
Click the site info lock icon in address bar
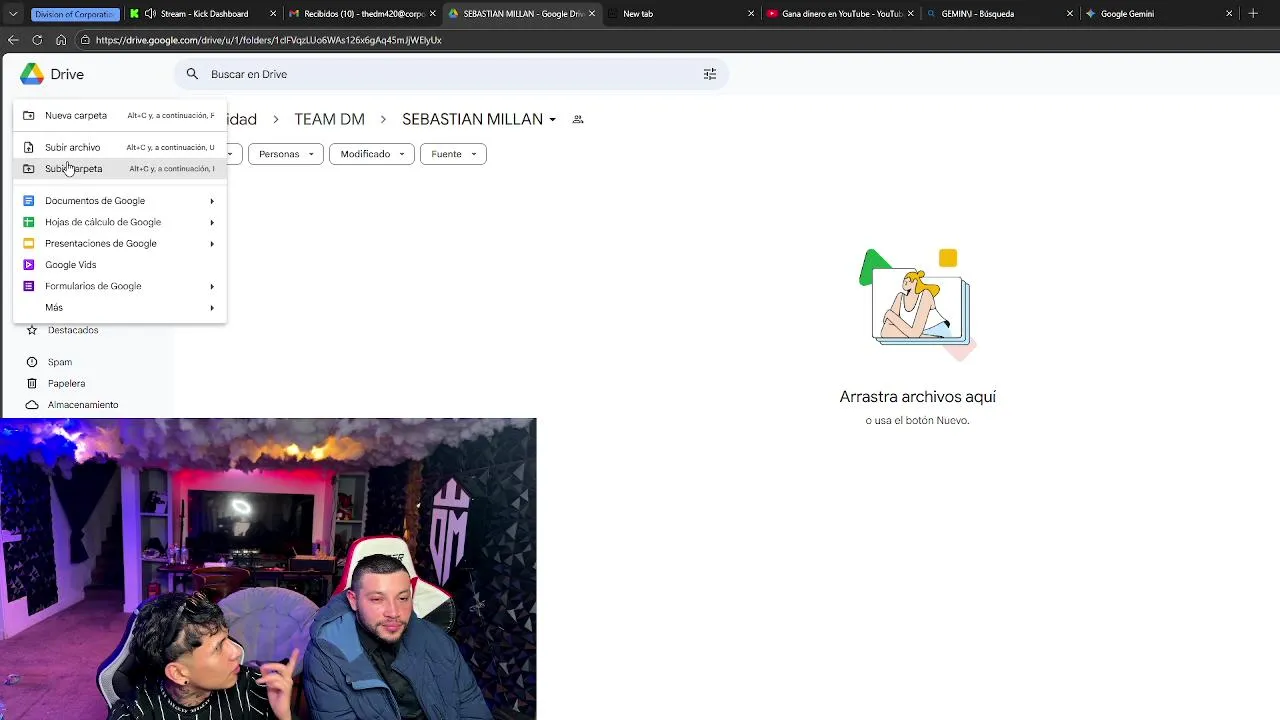(x=86, y=40)
